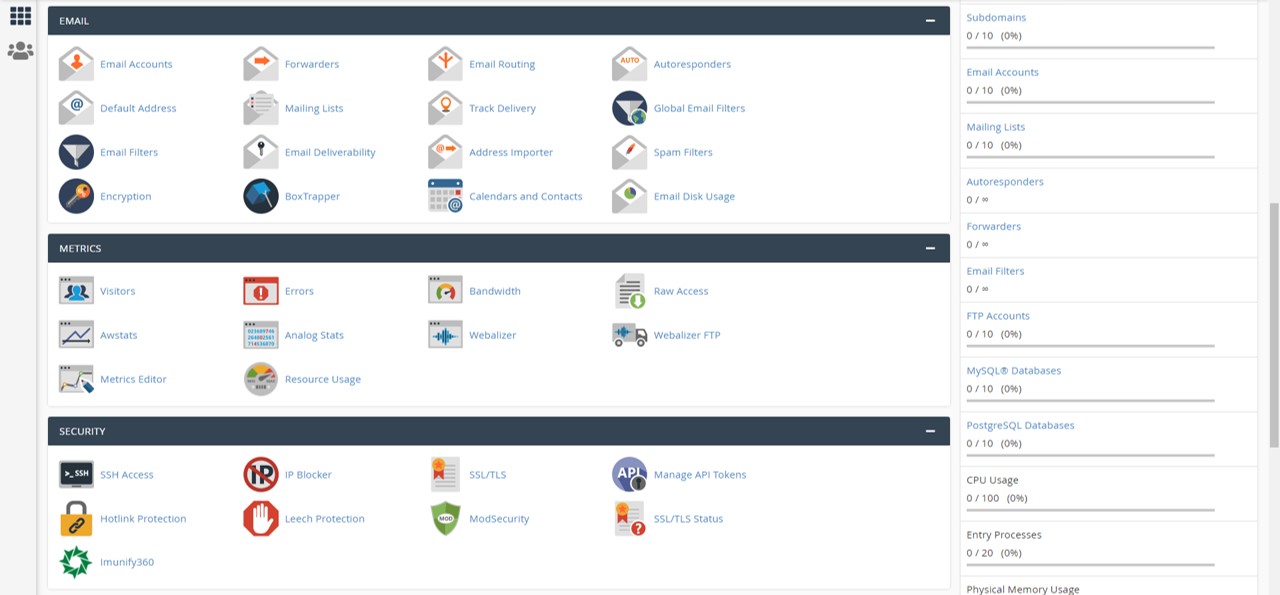
Task: Click the Hotlink Protection padlock icon
Action: click(x=76, y=518)
